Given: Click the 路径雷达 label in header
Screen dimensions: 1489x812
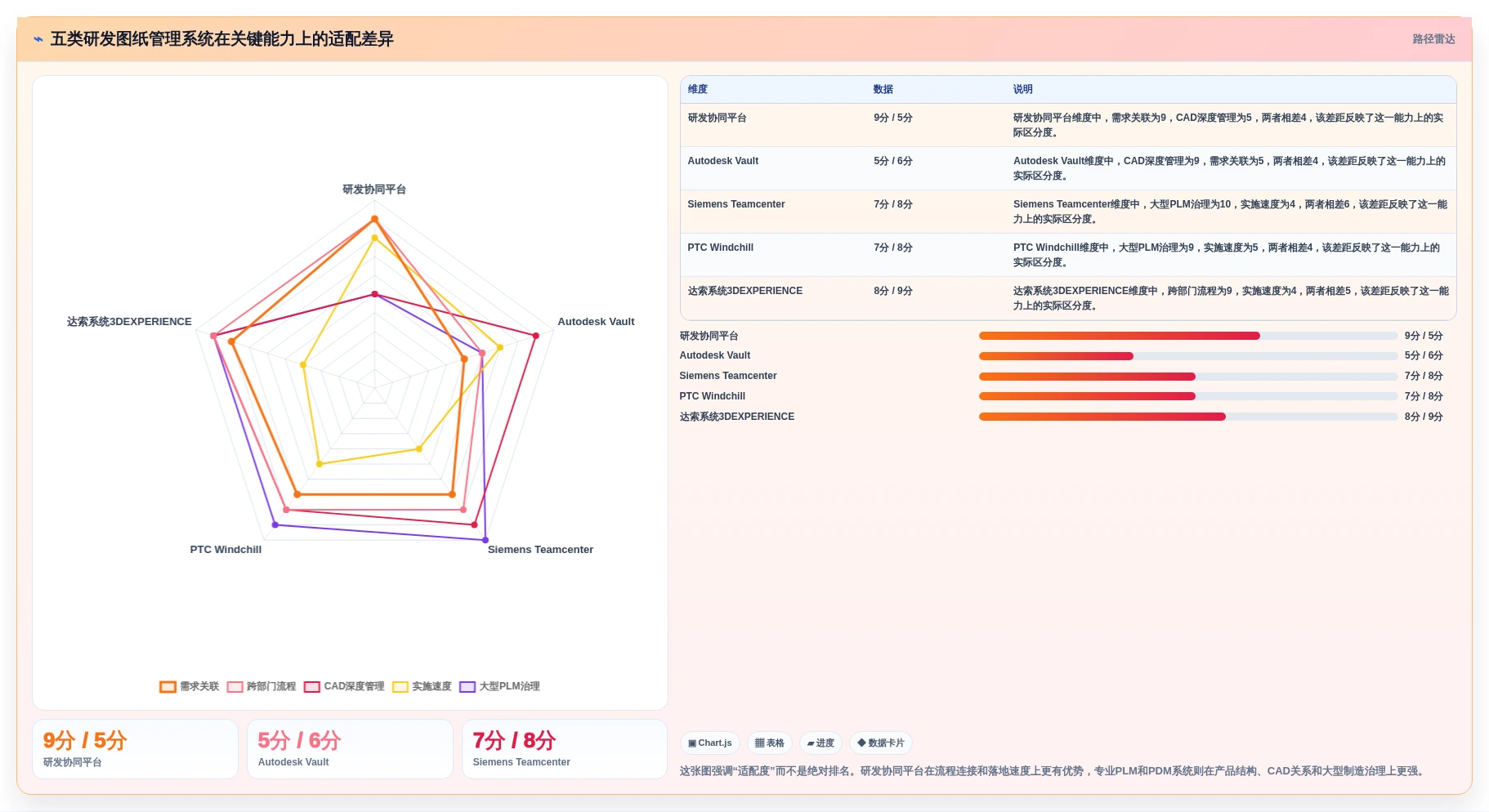Looking at the screenshot, I should click(1433, 39).
